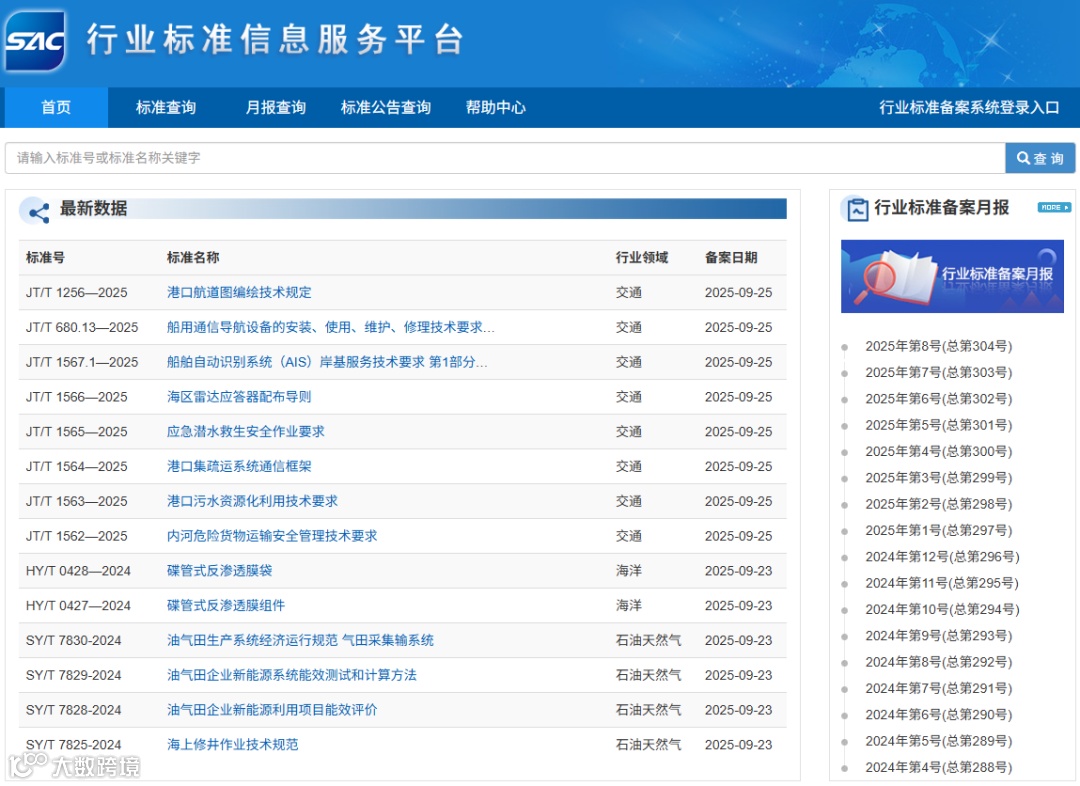Open 船用通信导航设备的安装 standard link
The height and width of the screenshot is (786, 1080).
[331, 327]
